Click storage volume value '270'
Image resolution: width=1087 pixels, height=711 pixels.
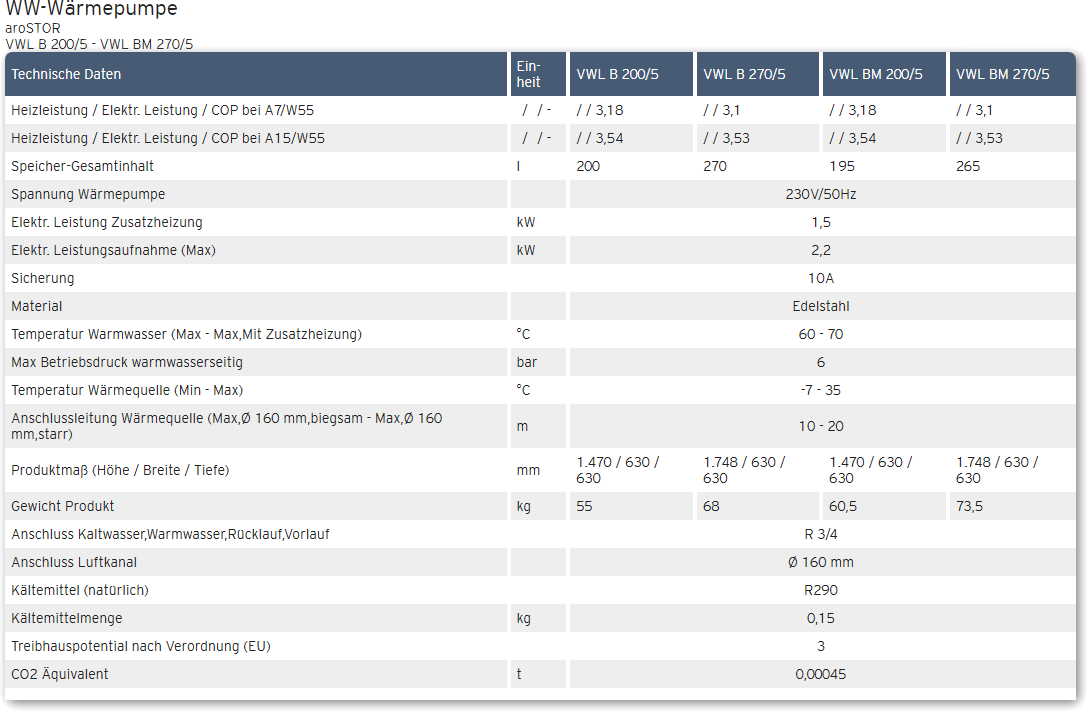coord(715,166)
